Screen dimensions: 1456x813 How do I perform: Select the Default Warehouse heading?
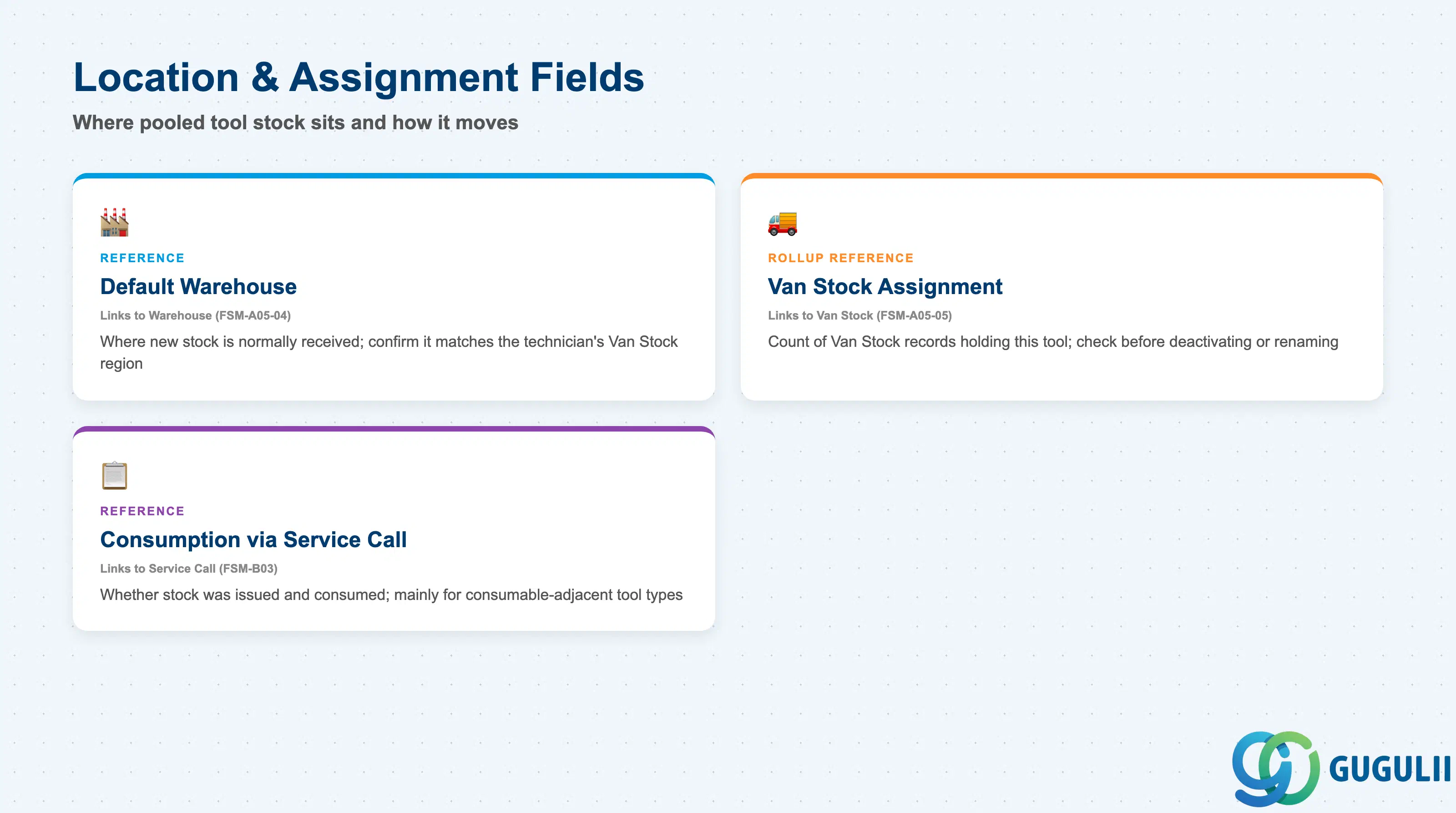pos(198,287)
